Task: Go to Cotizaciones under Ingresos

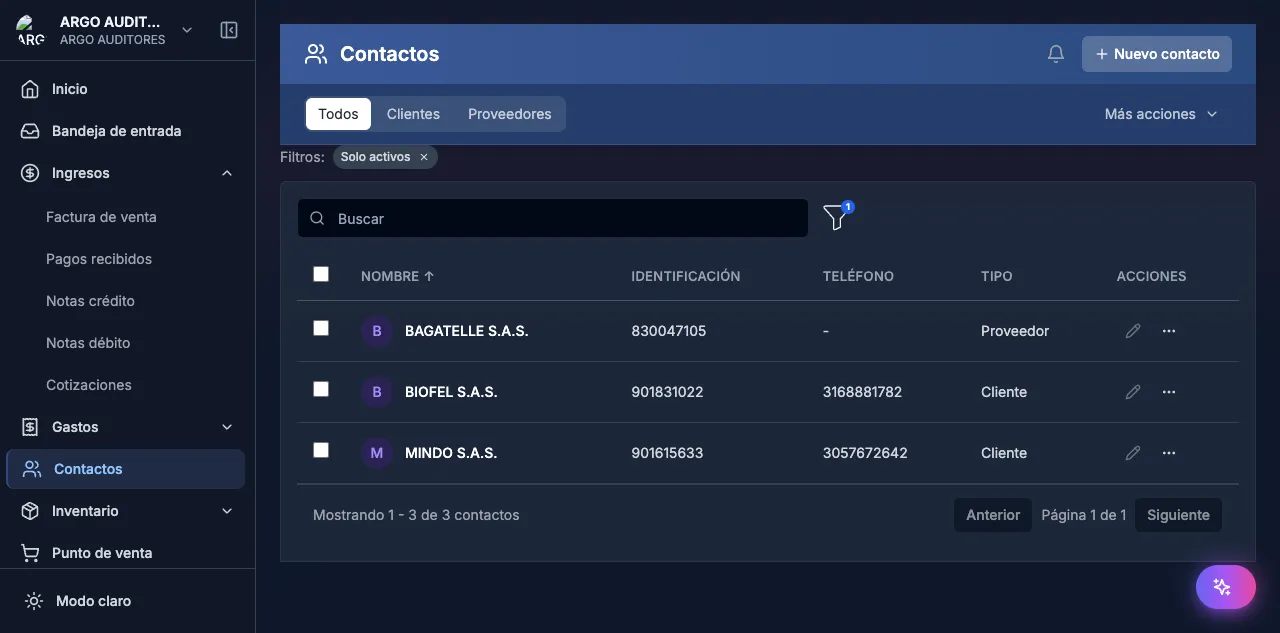Action: (x=89, y=384)
